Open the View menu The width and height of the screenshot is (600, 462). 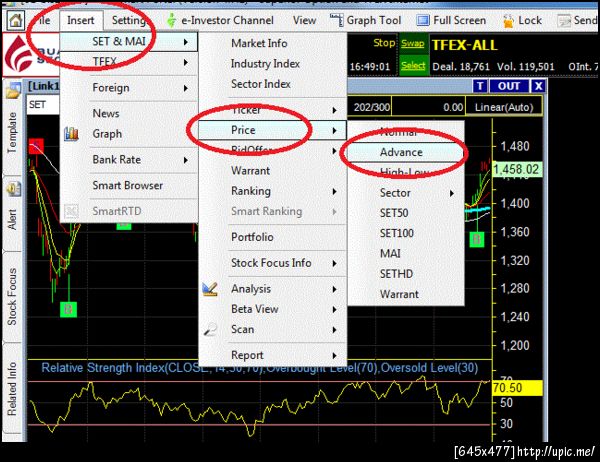[305, 20]
